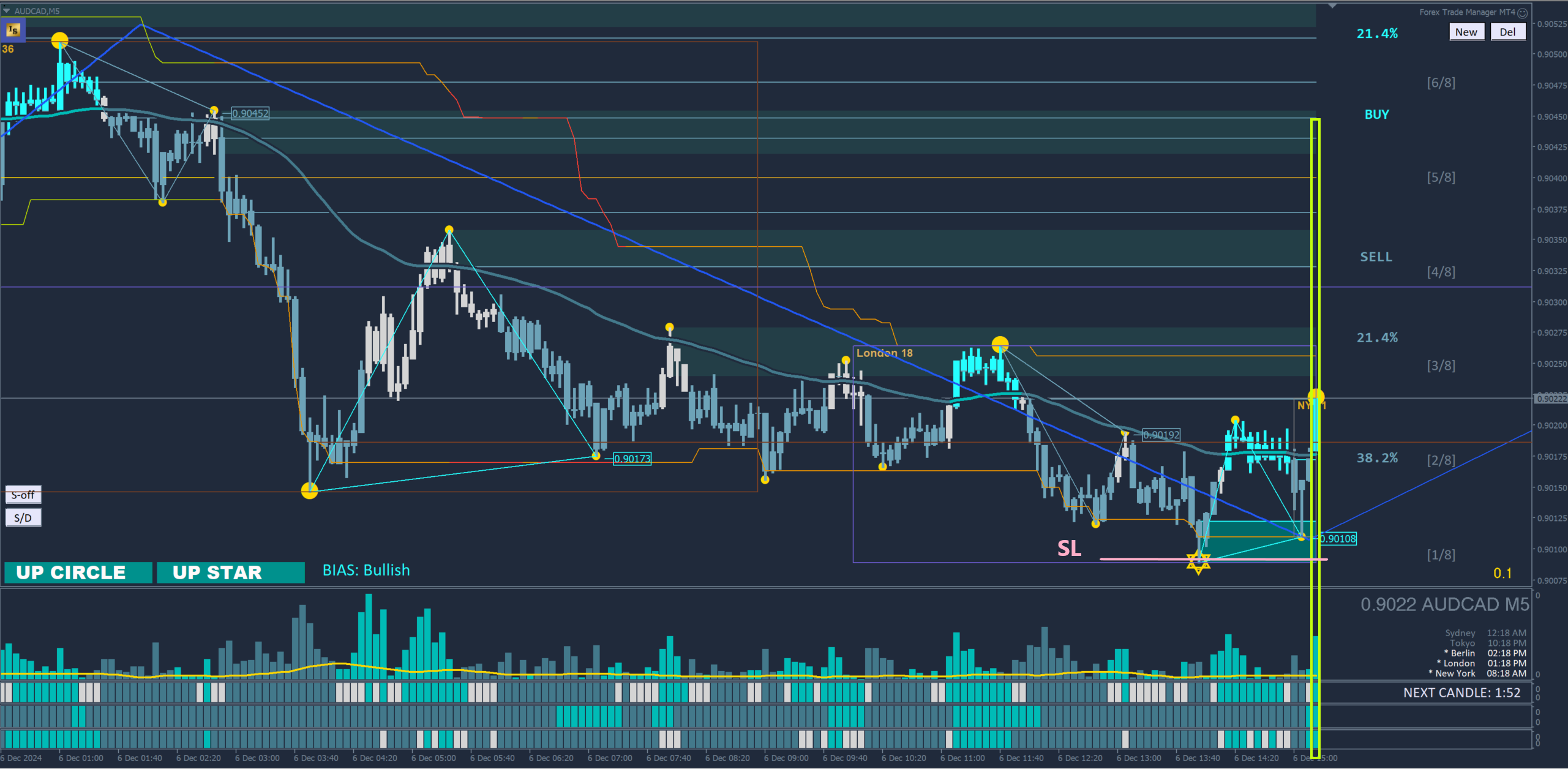Click the Forex Trade Manager smiley icon
1568x769 pixels.
point(1523,12)
